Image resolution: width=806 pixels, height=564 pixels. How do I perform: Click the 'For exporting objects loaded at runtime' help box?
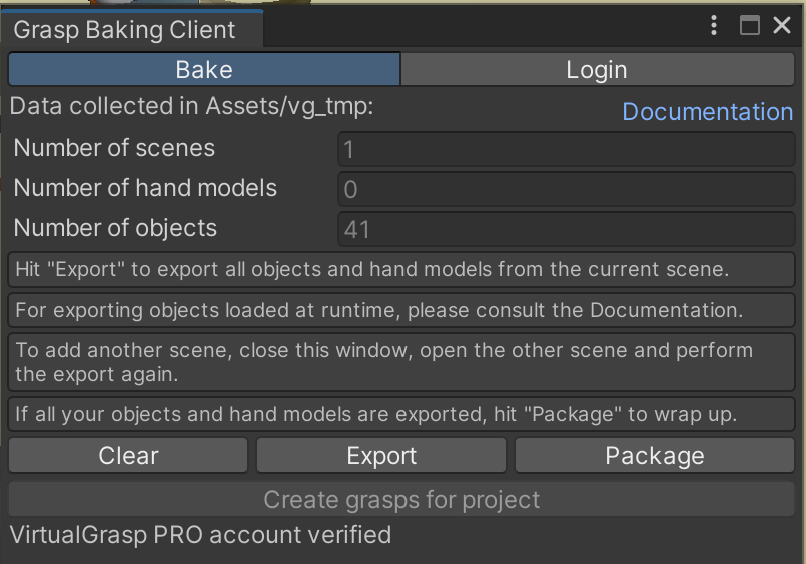pyautogui.click(x=401, y=310)
